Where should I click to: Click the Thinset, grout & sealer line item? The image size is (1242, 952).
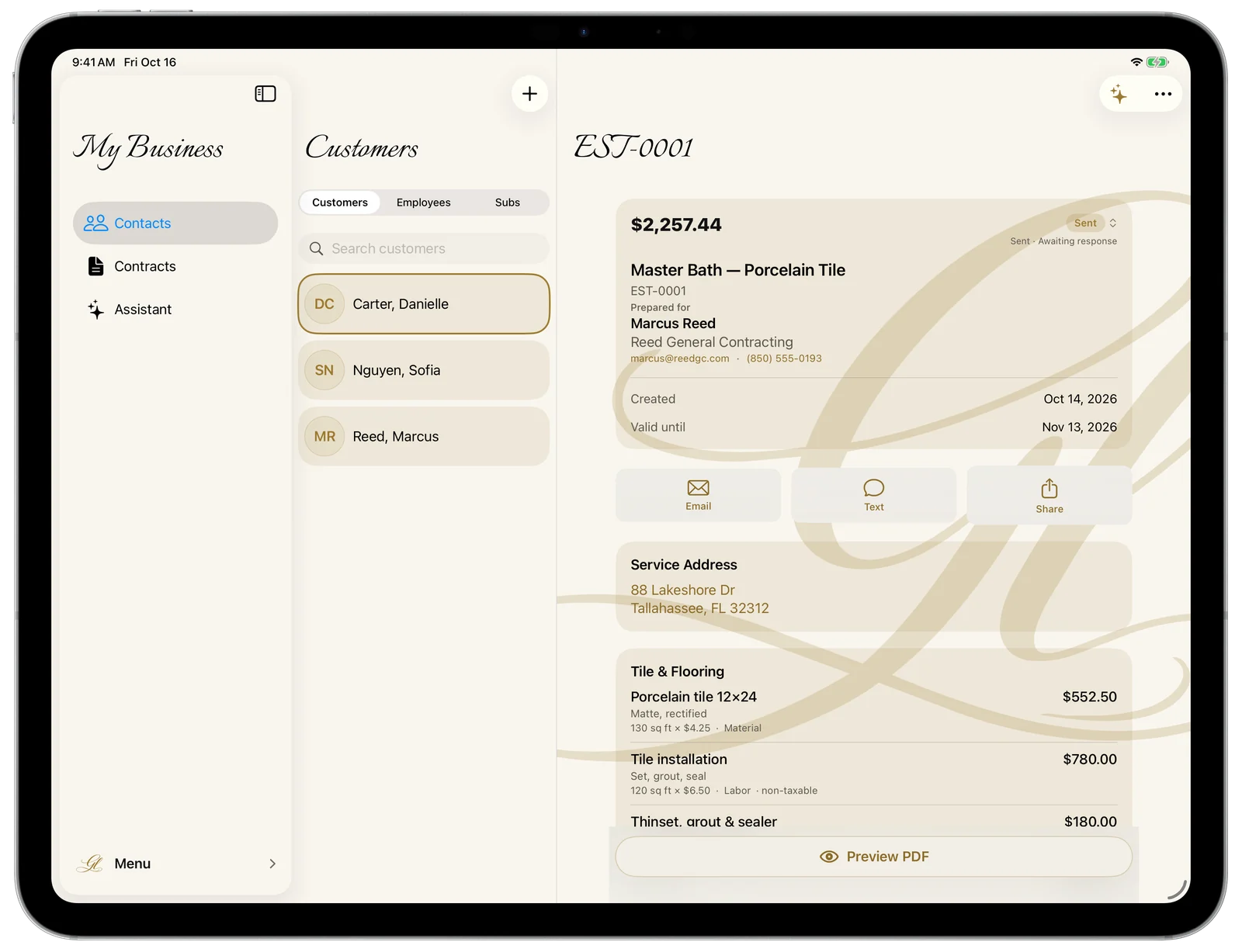873,821
